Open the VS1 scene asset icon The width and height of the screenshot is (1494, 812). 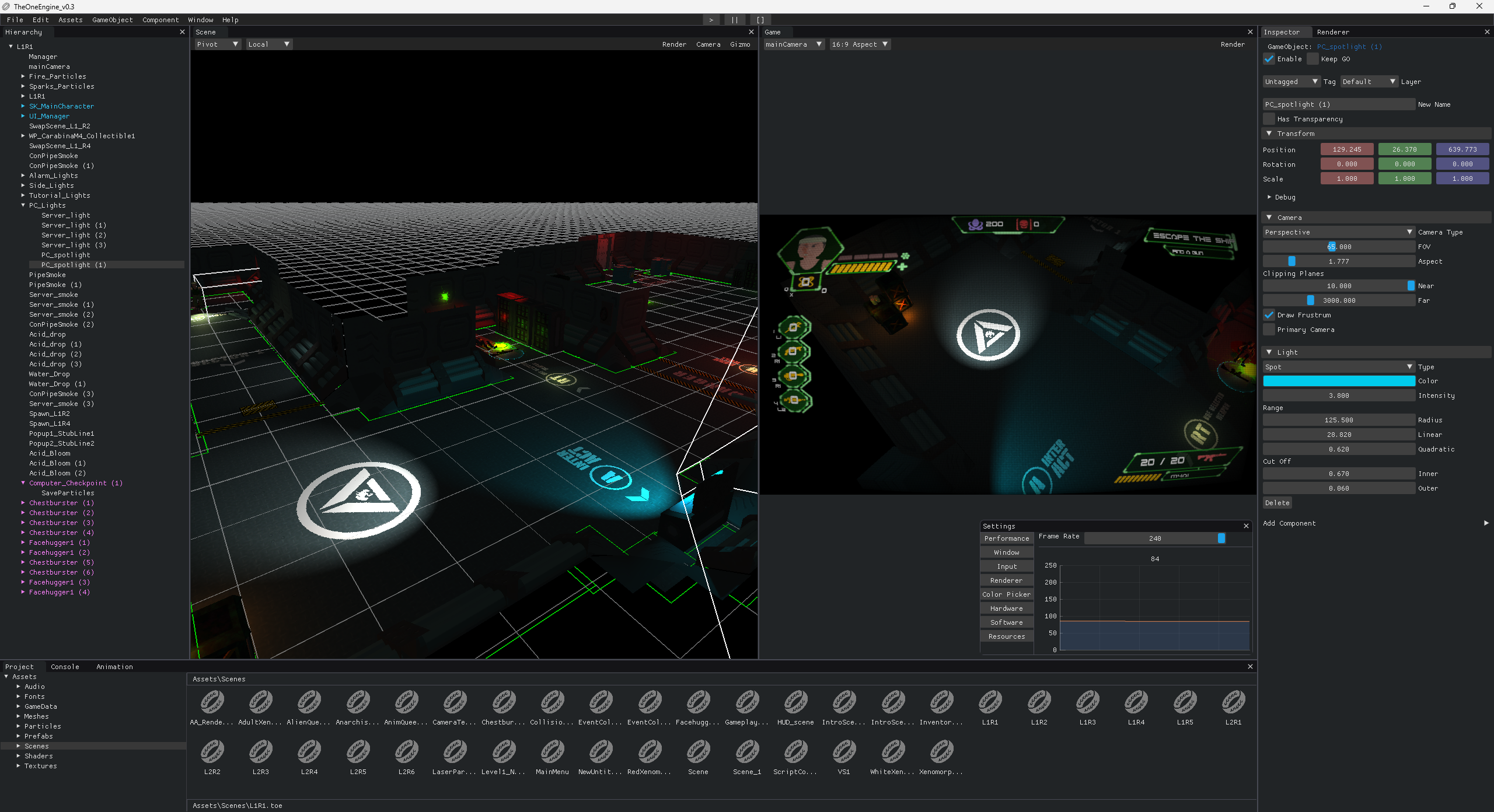coord(844,752)
